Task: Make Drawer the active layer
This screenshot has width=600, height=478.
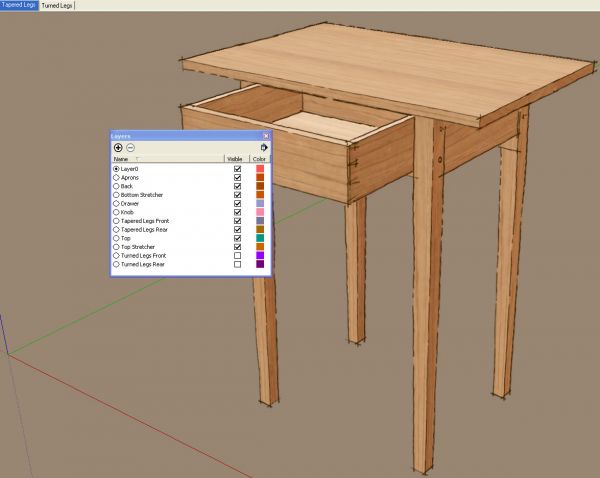Action: click(116, 204)
